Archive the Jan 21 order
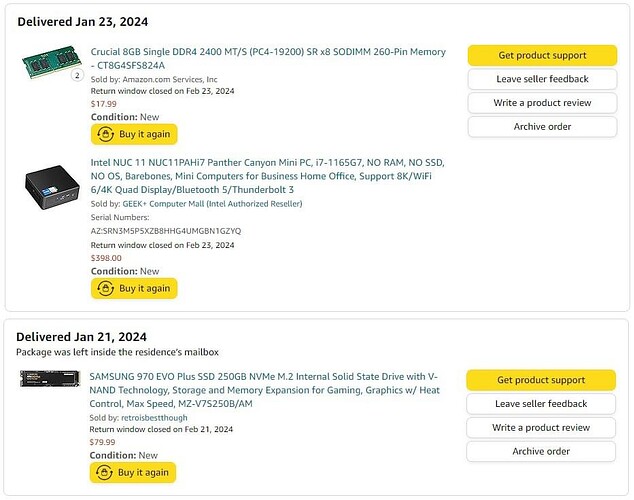This screenshot has width=634, height=500. [541, 451]
